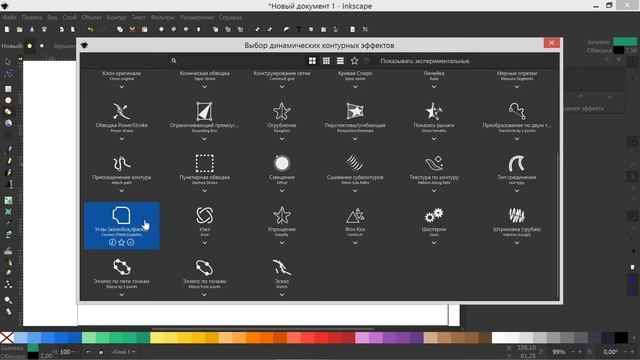Select star mode next to Новый
The image size is (640, 360).
click(42, 46)
